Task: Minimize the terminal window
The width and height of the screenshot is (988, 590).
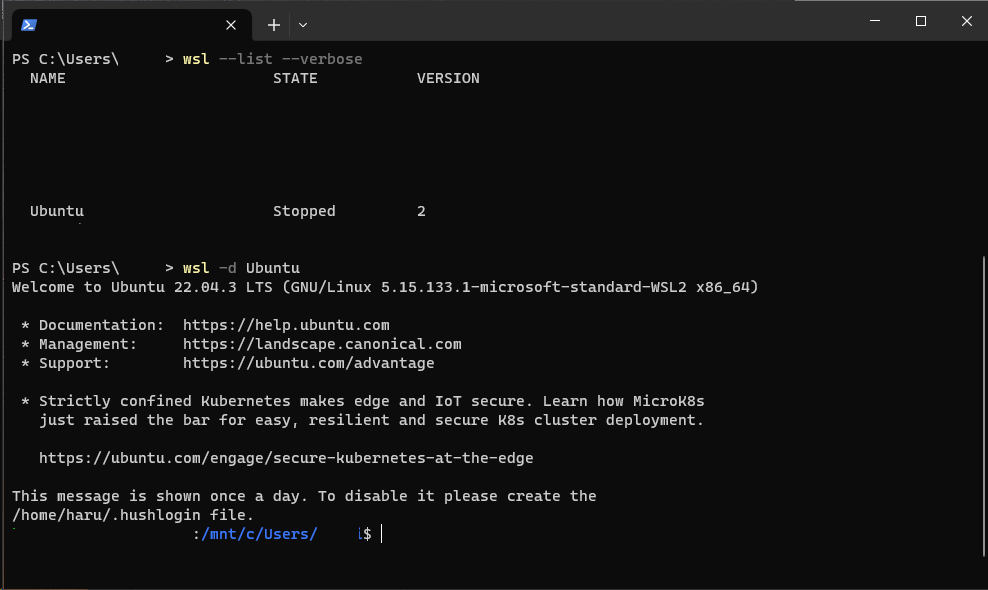Action: coord(875,21)
